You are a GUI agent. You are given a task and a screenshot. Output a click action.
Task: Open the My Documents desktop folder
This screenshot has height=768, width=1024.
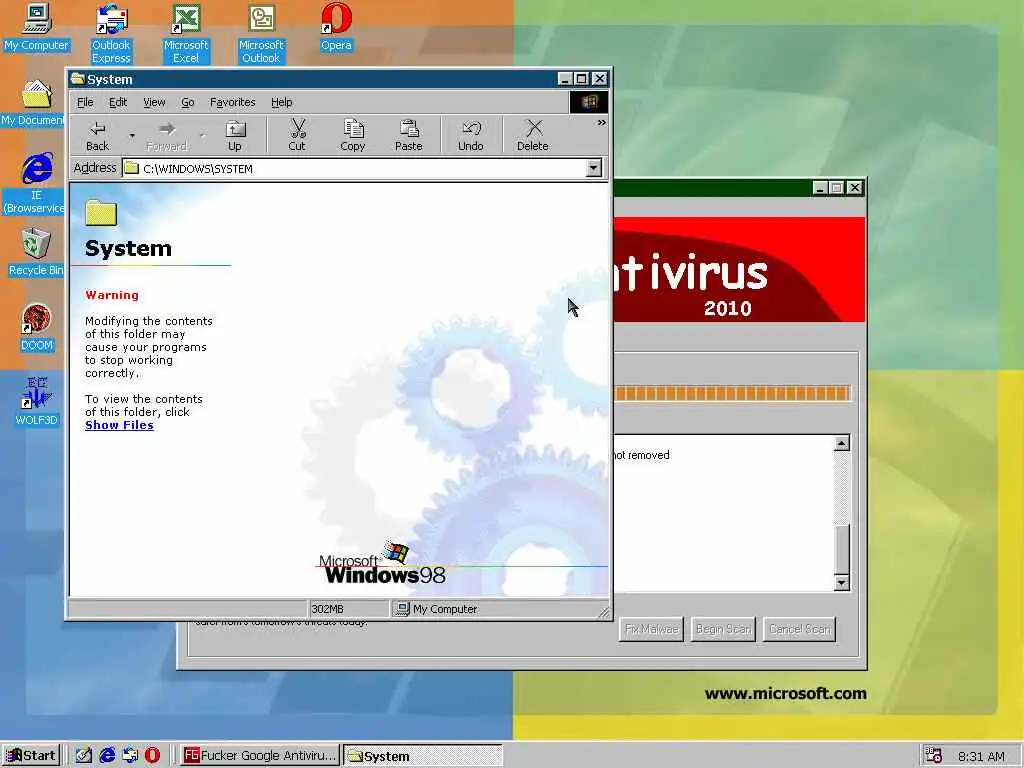(33, 103)
